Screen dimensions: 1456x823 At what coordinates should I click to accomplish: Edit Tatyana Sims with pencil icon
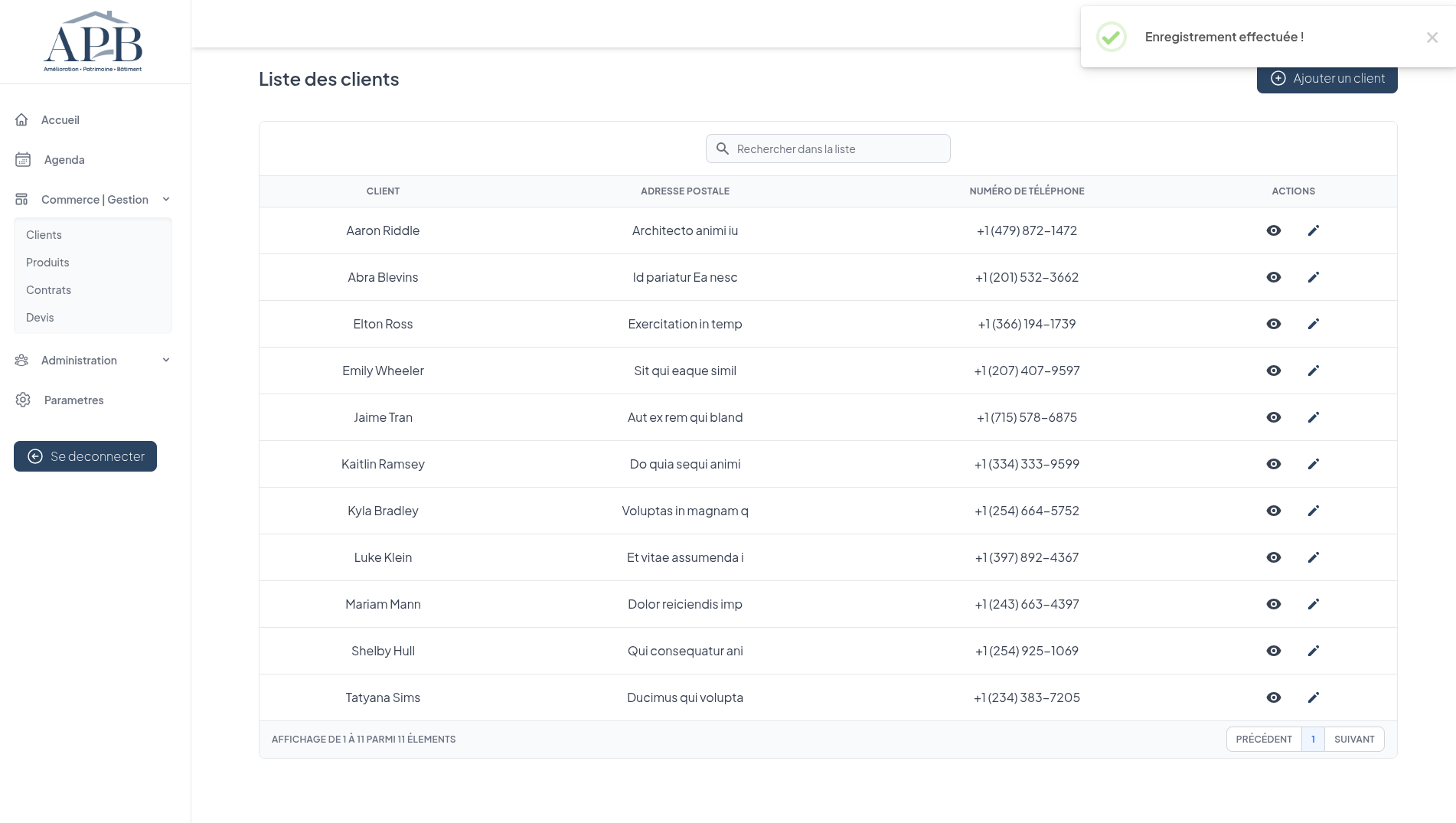(1314, 697)
